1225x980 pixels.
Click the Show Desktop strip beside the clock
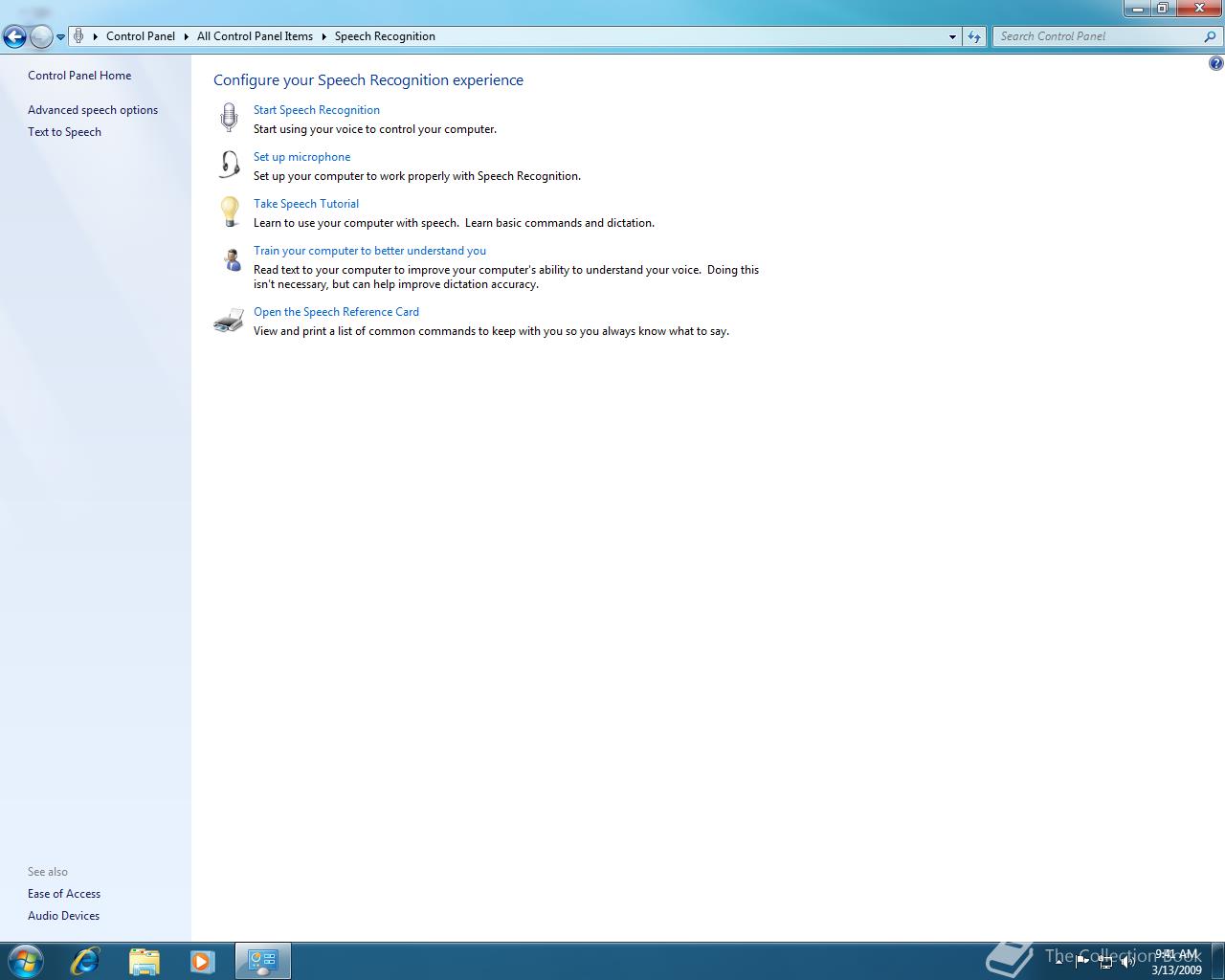(1217, 961)
